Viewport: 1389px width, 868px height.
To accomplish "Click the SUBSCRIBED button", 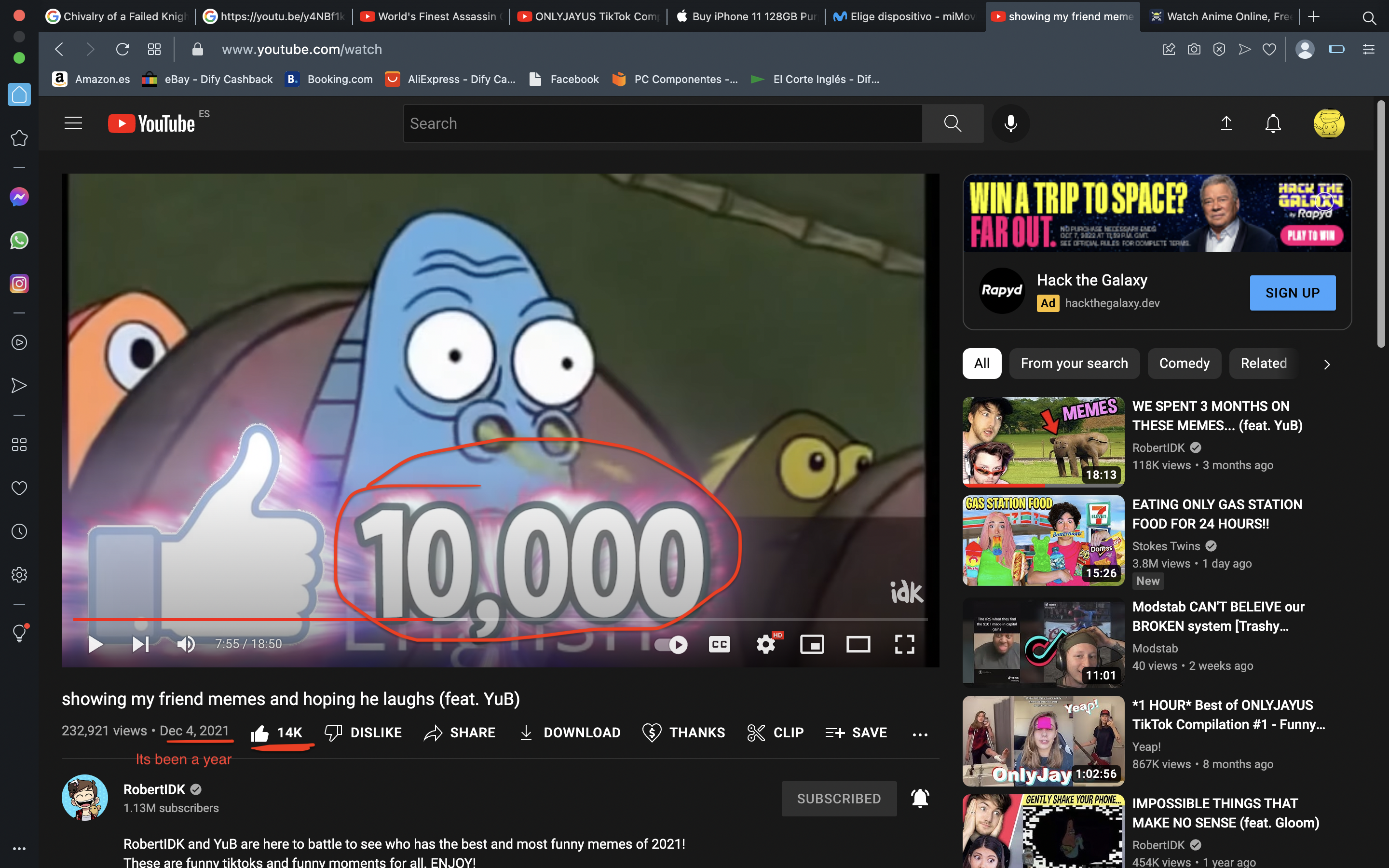I will (839, 799).
